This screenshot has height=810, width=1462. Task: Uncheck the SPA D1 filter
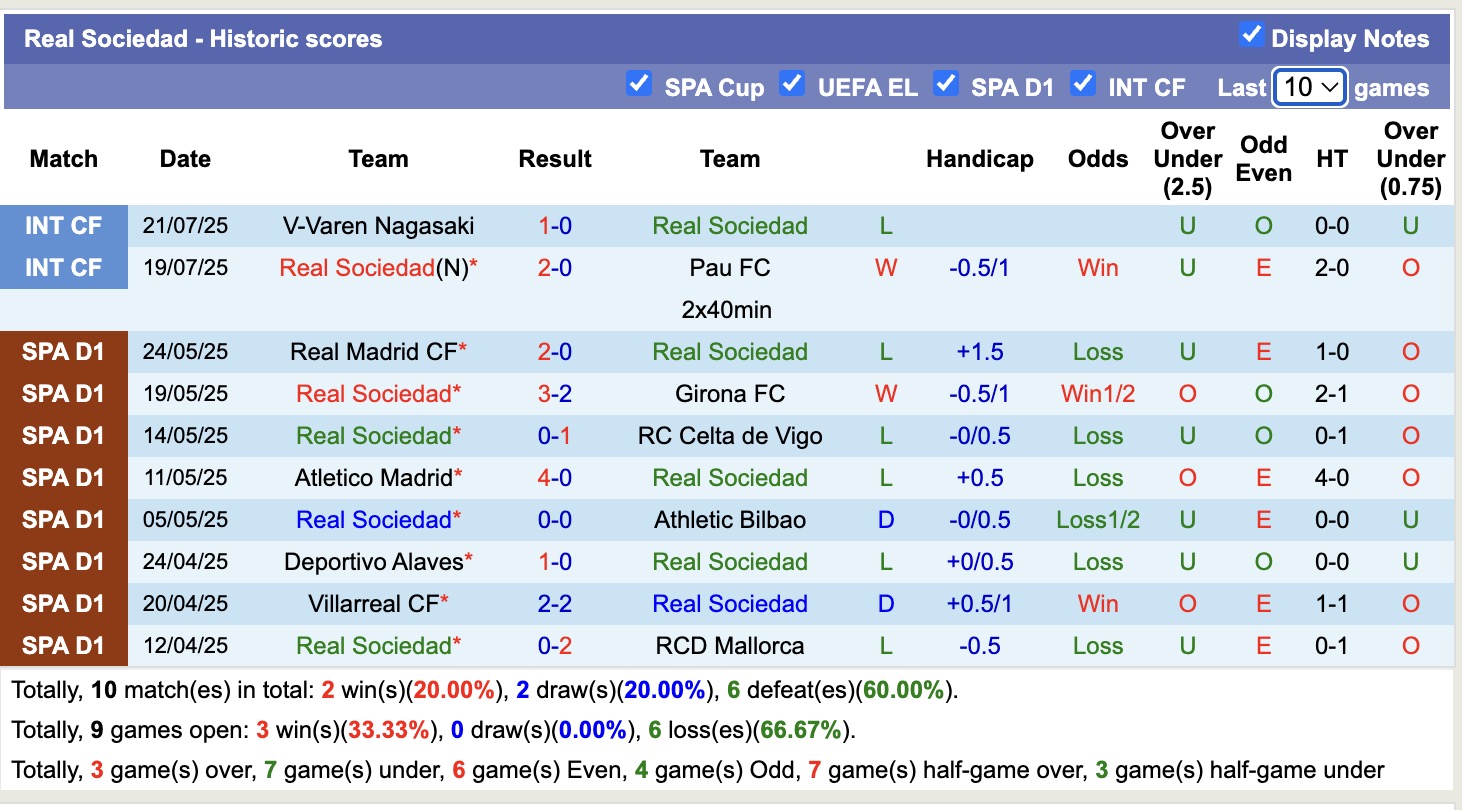coord(946,84)
